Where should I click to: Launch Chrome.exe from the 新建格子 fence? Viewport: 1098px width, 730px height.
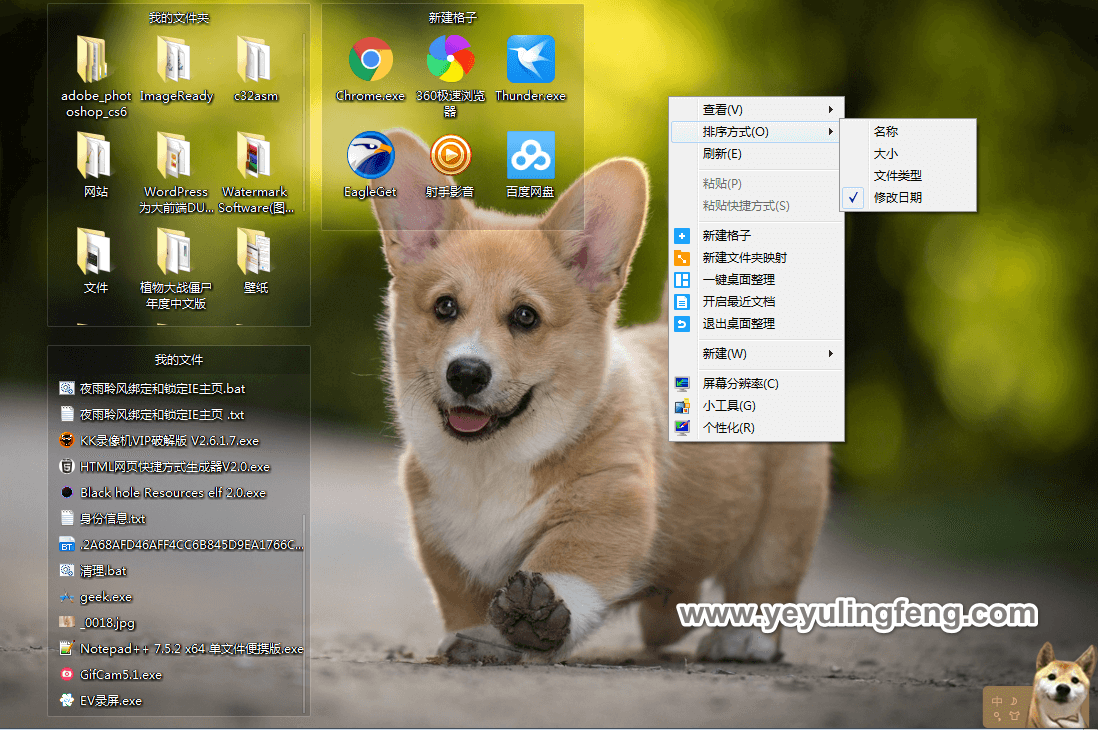(369, 60)
